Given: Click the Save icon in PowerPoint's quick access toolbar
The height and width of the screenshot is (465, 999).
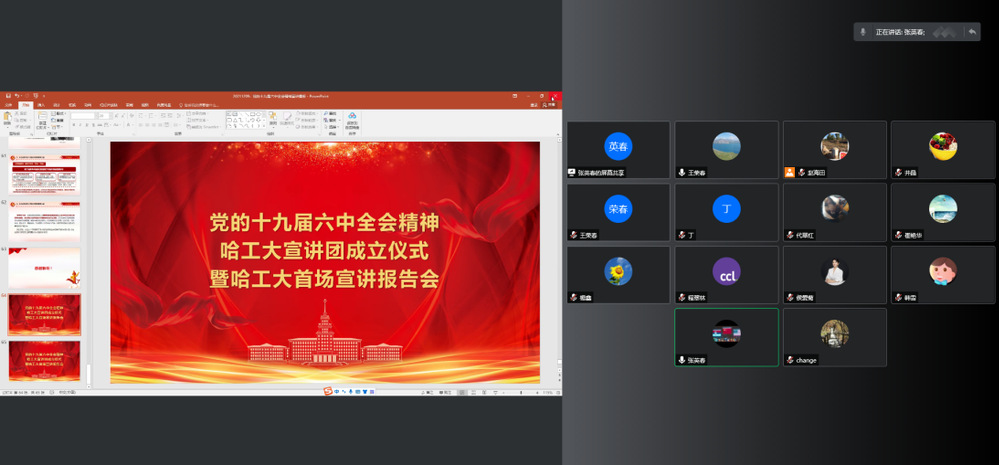Looking at the screenshot, I should 8,96.
